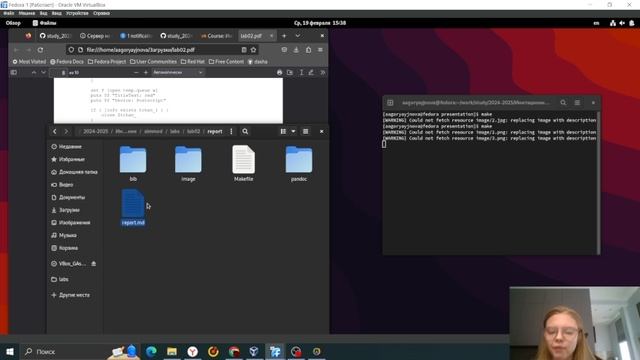
Task: Open VirtualBox Справка menu
Action: tap(101, 13)
